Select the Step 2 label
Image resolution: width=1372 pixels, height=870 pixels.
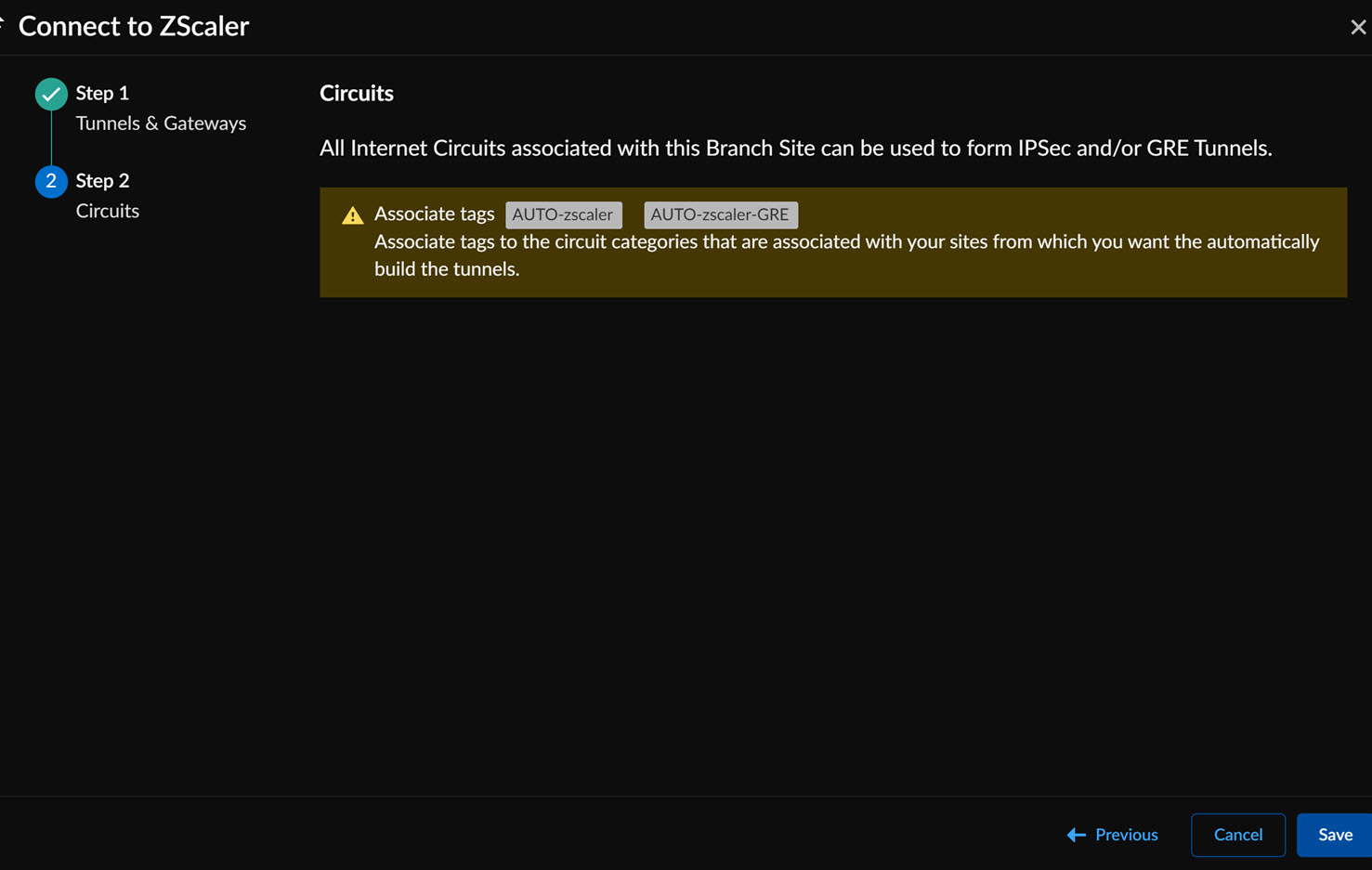102,181
